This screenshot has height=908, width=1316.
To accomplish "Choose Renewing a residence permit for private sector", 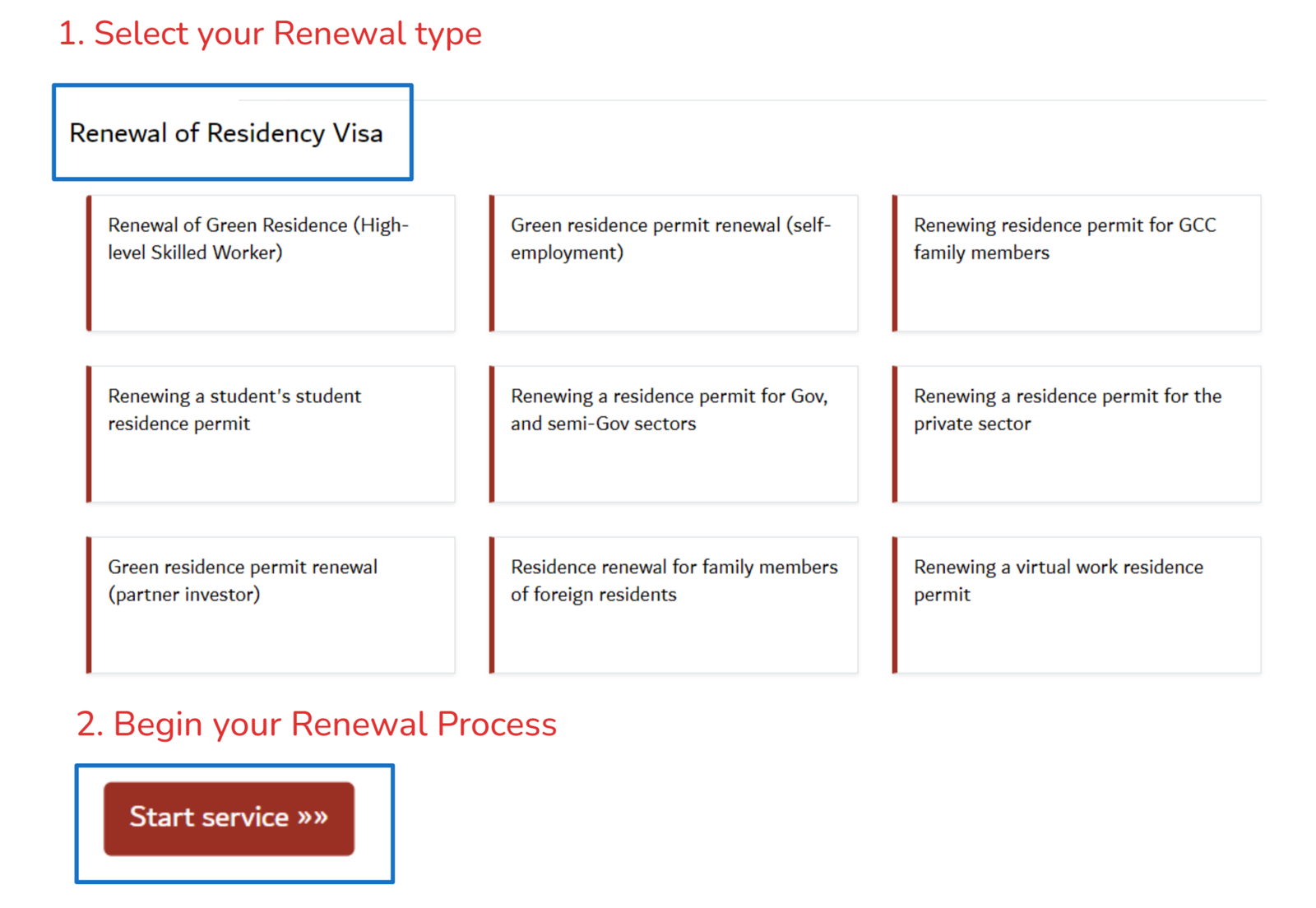I will pyautogui.click(x=1076, y=433).
